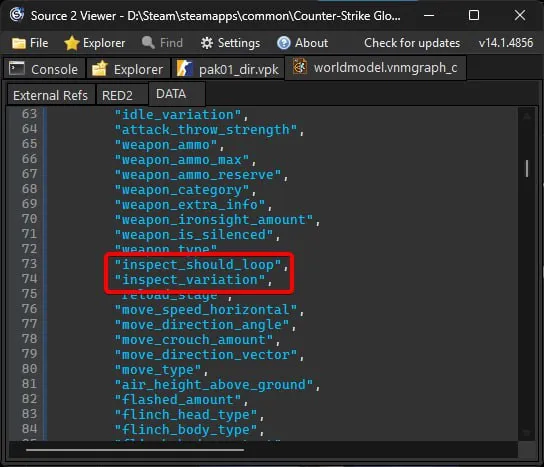Click the v14.1.4856 version label
This screenshot has width=544, height=467.
click(x=506, y=43)
